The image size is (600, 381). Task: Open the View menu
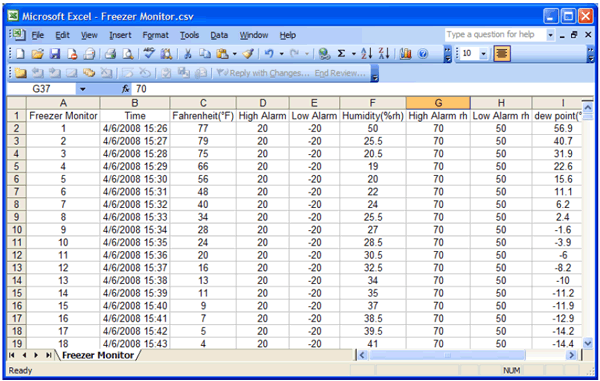(89, 35)
